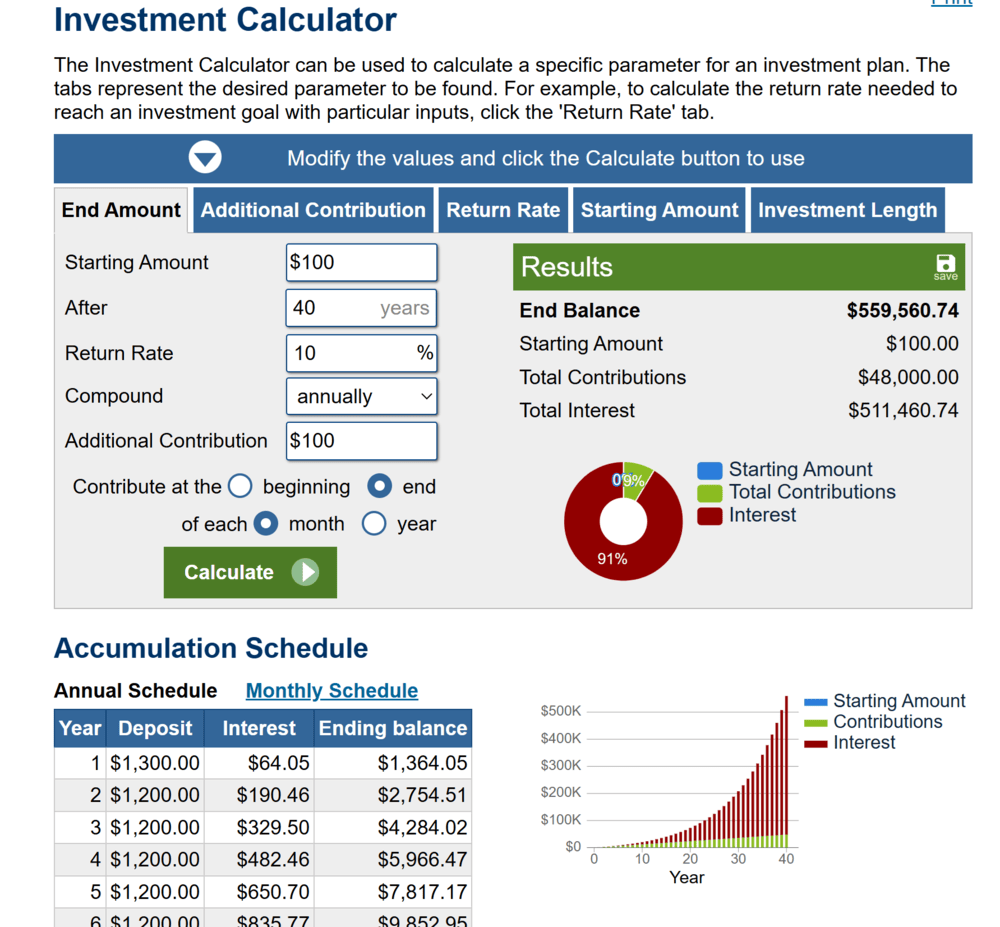Click the green Total Contributions legend swatch

point(709,493)
